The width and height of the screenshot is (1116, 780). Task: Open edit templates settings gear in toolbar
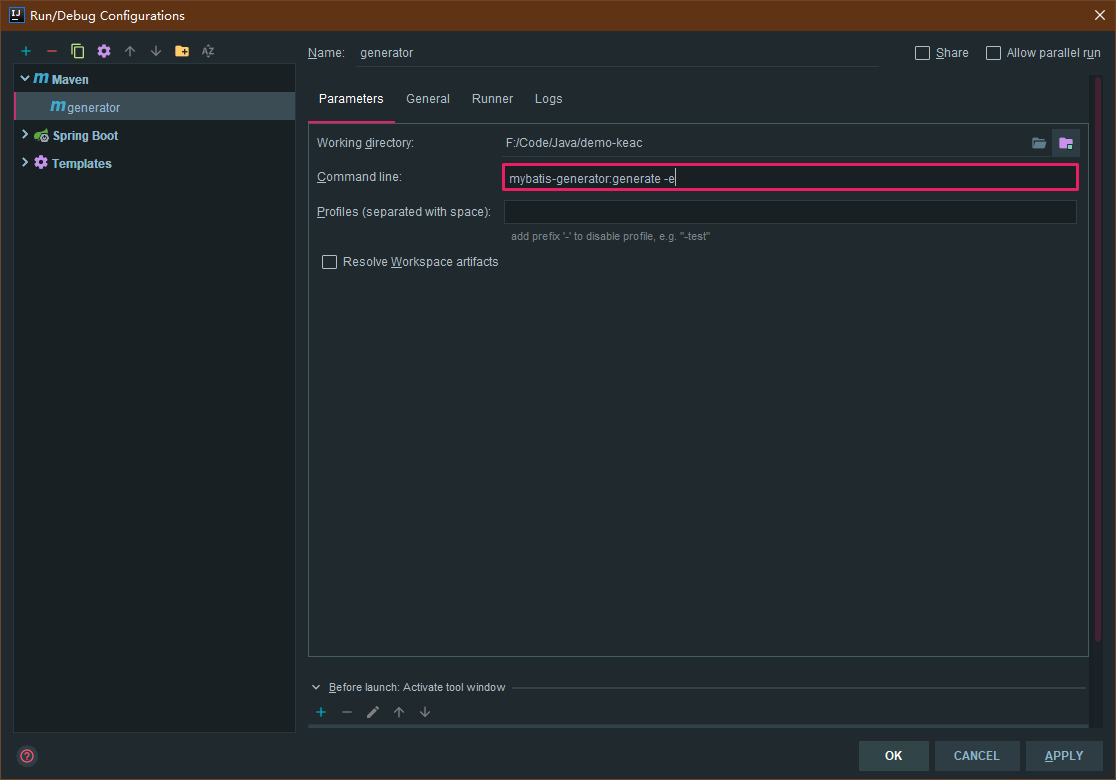coord(104,51)
